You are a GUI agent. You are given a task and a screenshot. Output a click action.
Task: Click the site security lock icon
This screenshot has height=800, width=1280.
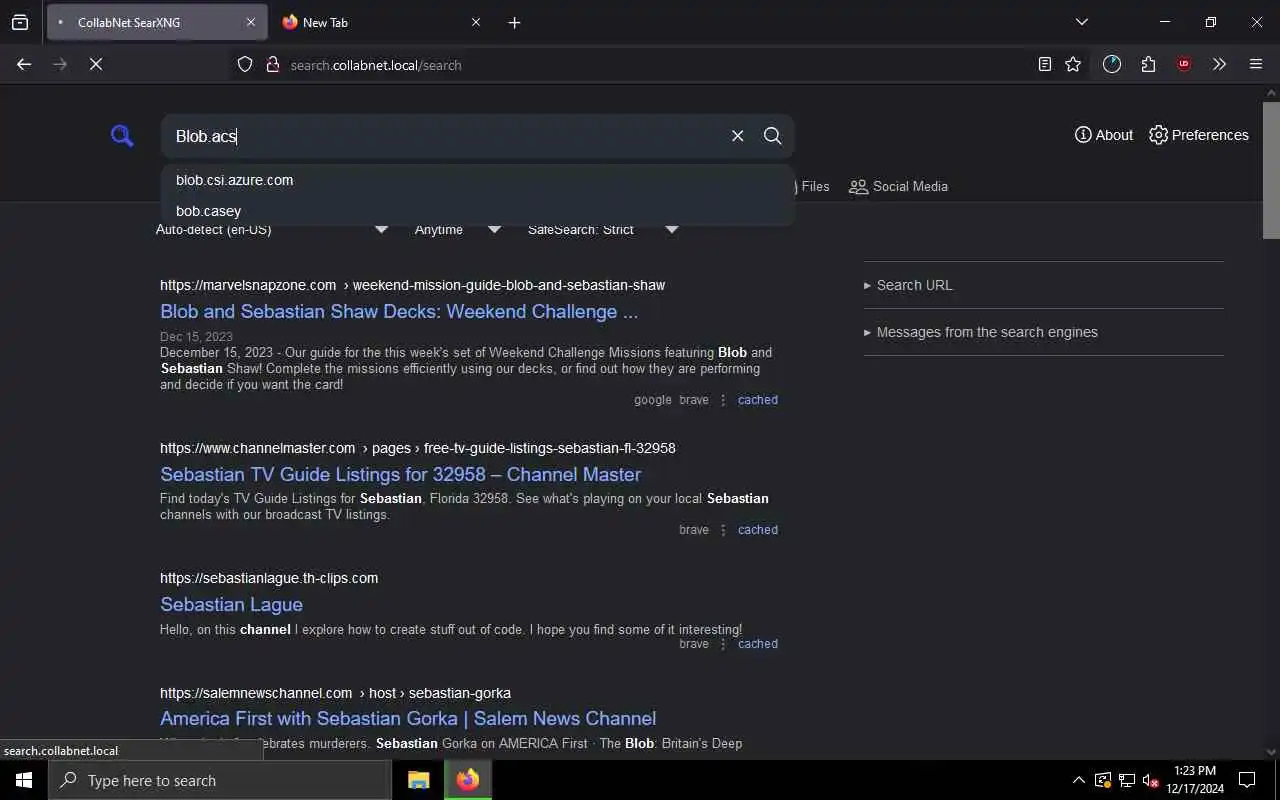(272, 64)
